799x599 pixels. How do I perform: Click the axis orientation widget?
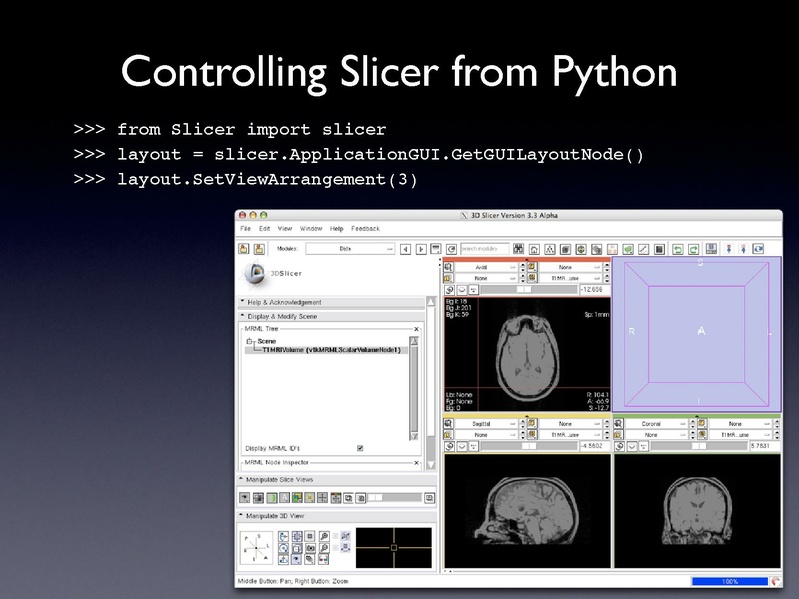coord(256,547)
